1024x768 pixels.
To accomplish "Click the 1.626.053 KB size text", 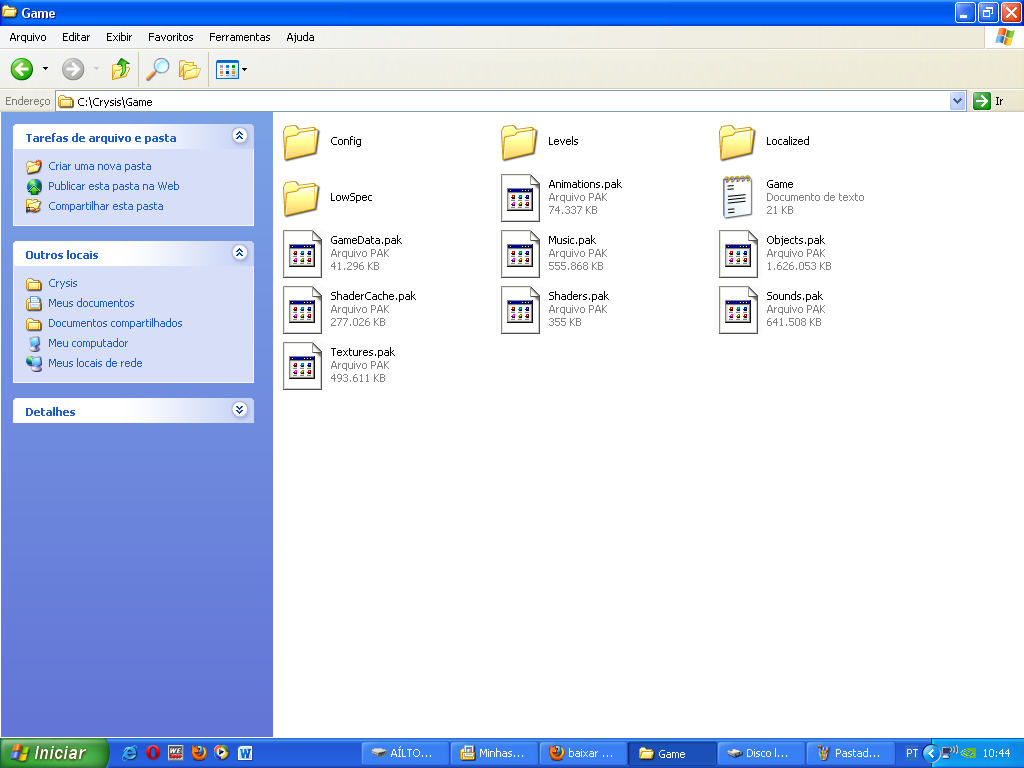I will click(x=799, y=266).
